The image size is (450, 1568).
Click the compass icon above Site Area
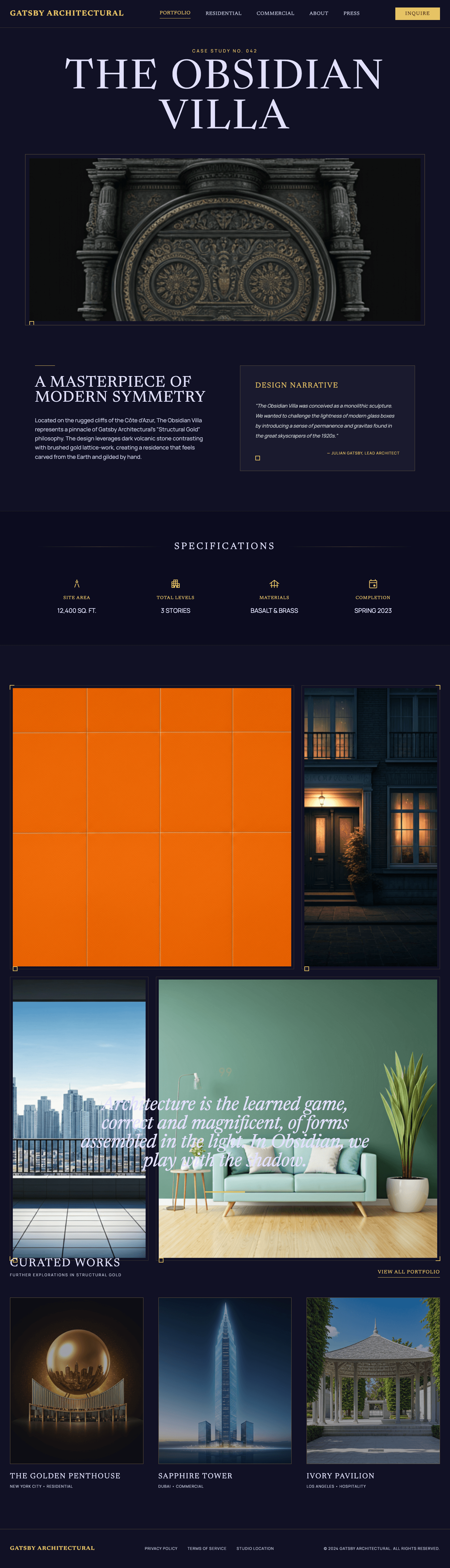coord(77,584)
